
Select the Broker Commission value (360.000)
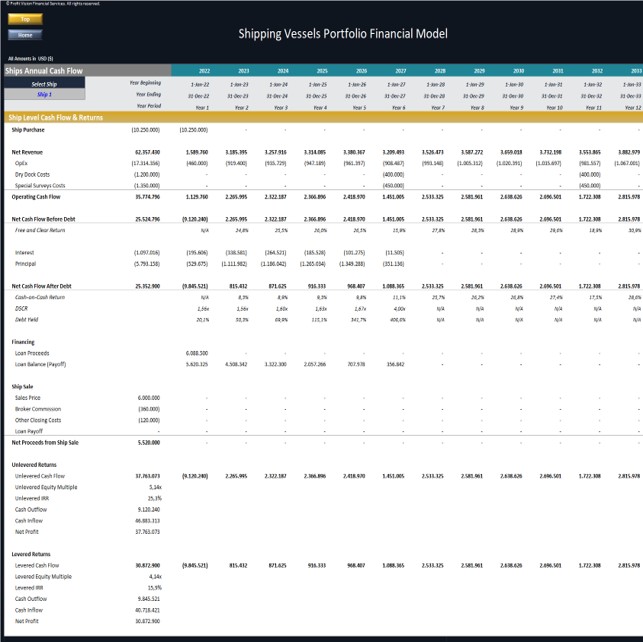tap(149, 409)
